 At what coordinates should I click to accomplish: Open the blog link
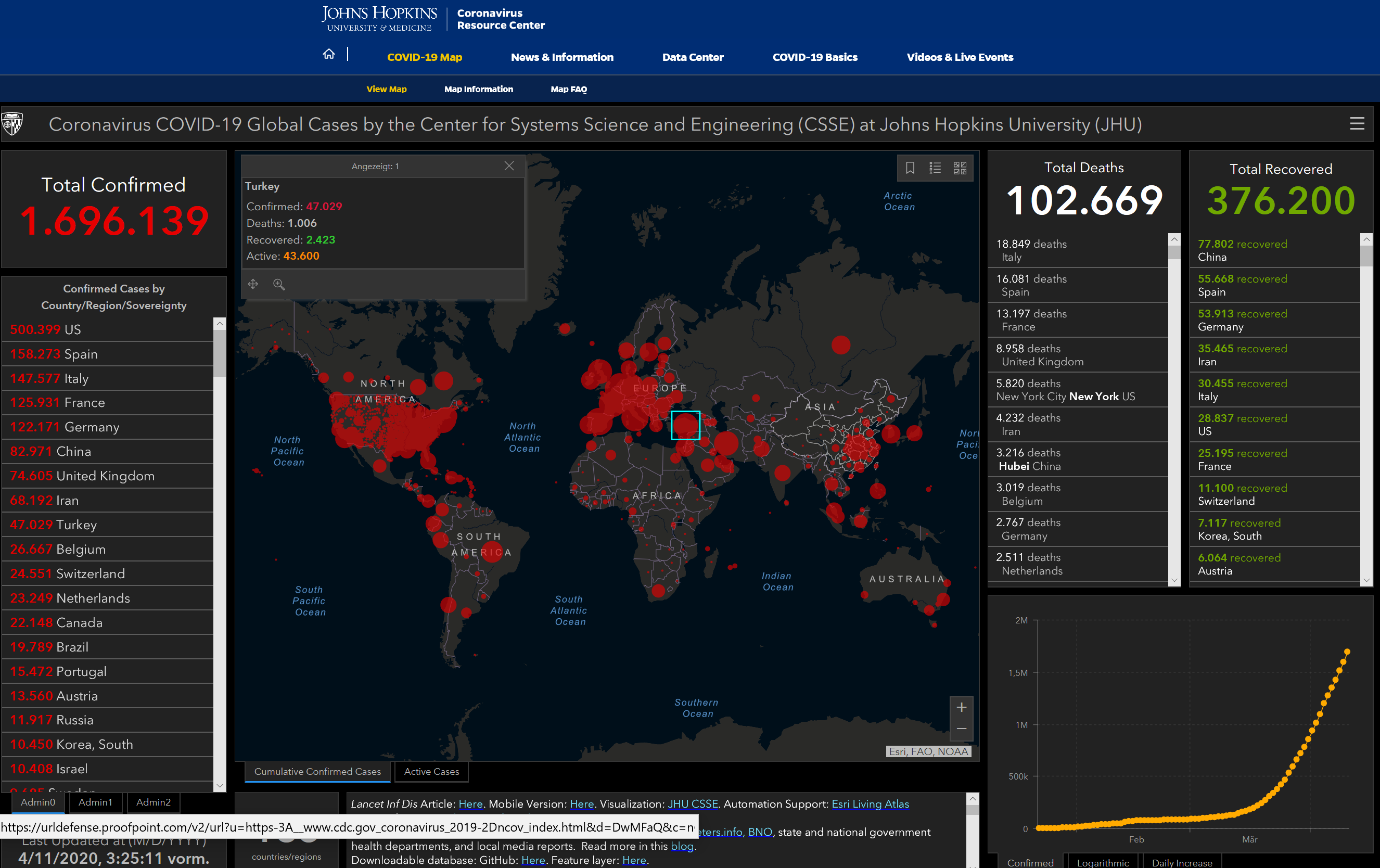coord(682,846)
